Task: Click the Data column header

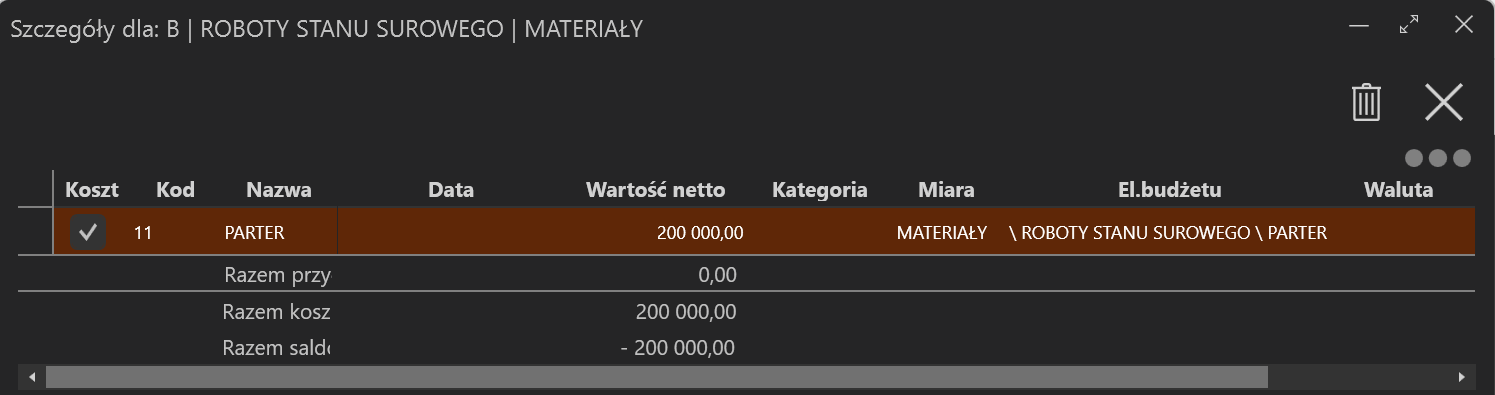Action: click(450, 189)
